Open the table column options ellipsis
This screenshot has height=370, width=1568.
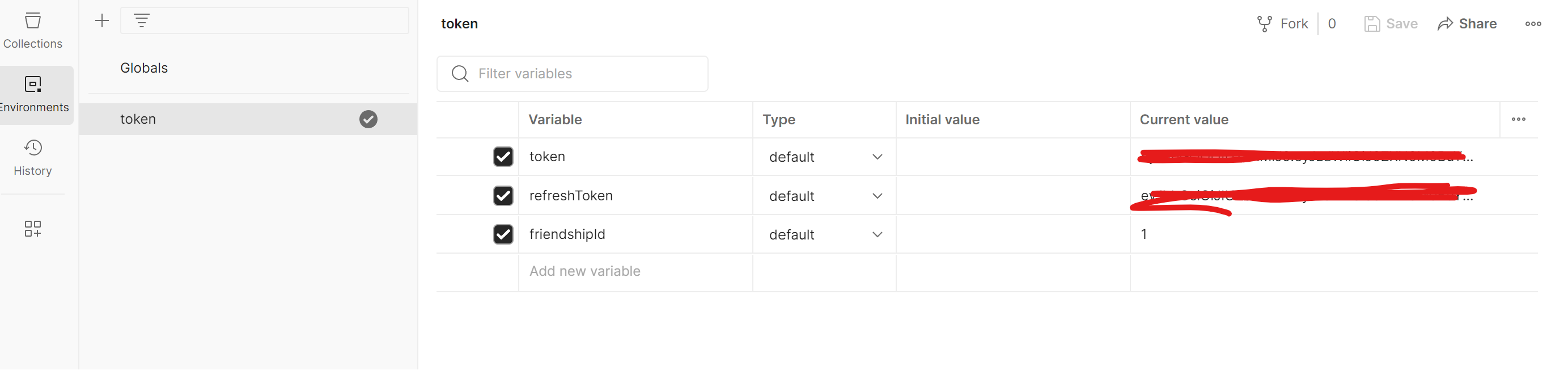[x=1518, y=120]
